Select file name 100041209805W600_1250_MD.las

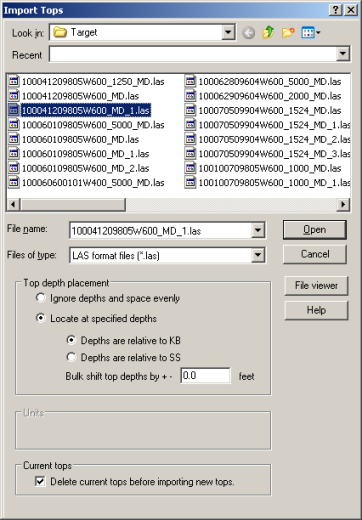point(93,81)
